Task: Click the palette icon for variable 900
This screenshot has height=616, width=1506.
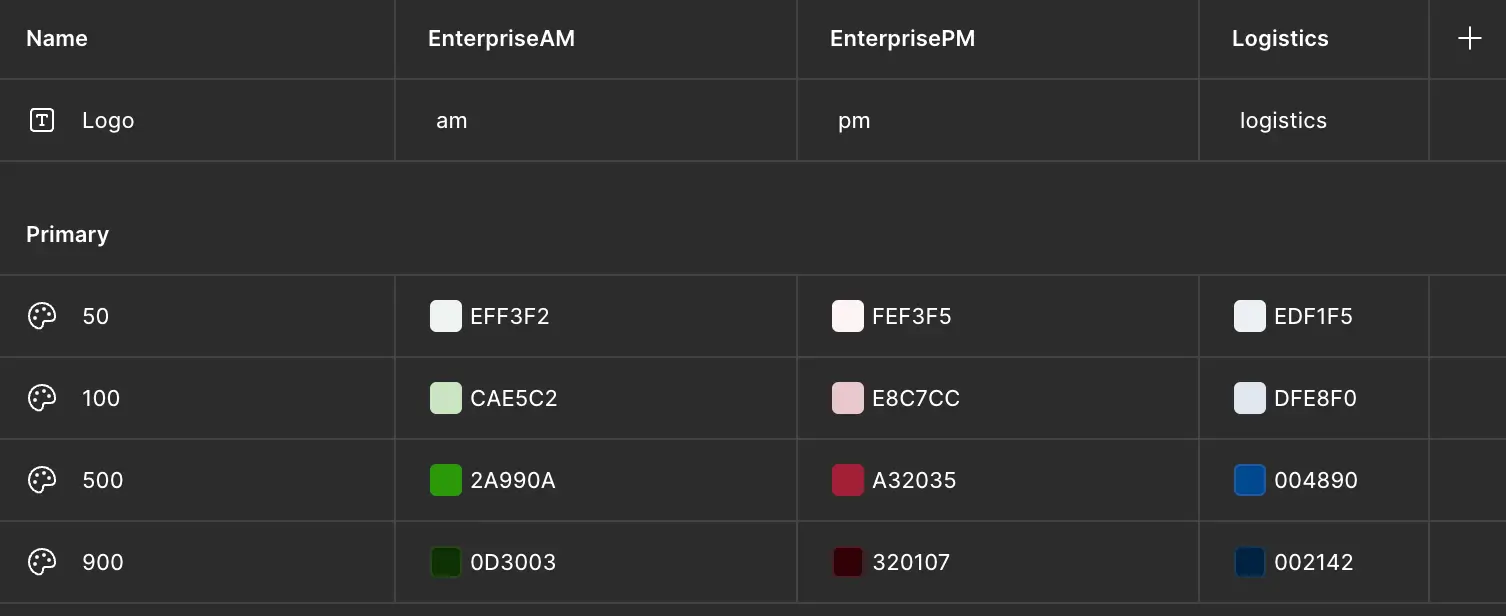Action: click(x=42, y=563)
